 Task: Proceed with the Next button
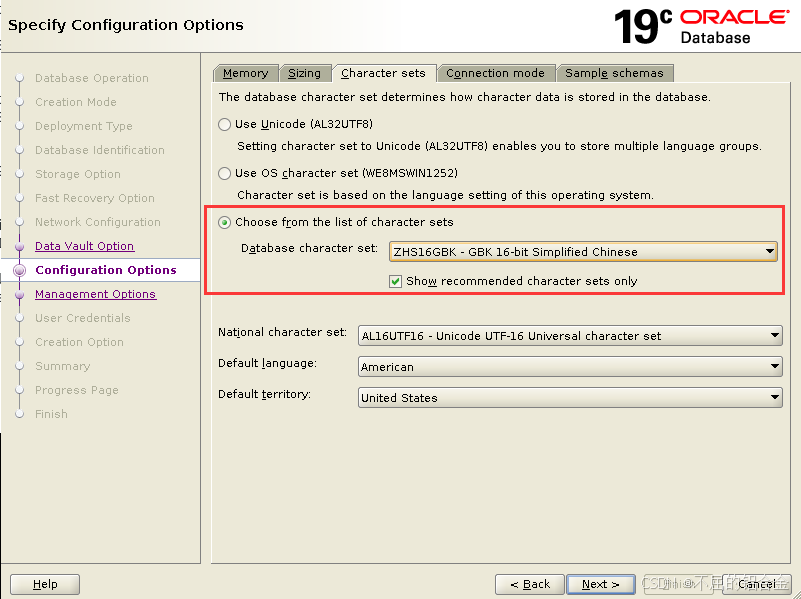click(601, 584)
